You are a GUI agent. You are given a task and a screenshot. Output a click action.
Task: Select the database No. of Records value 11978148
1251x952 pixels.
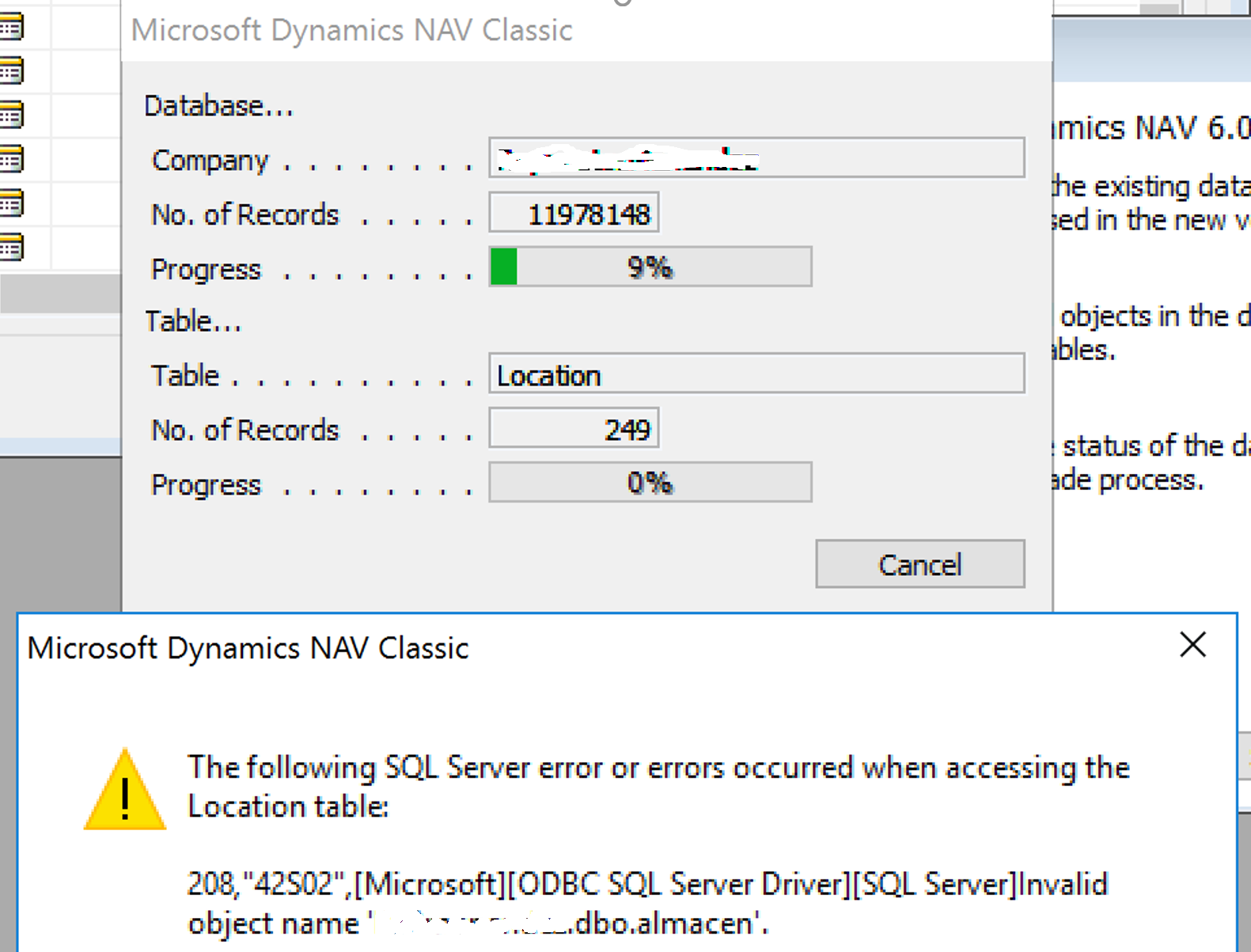click(x=574, y=213)
